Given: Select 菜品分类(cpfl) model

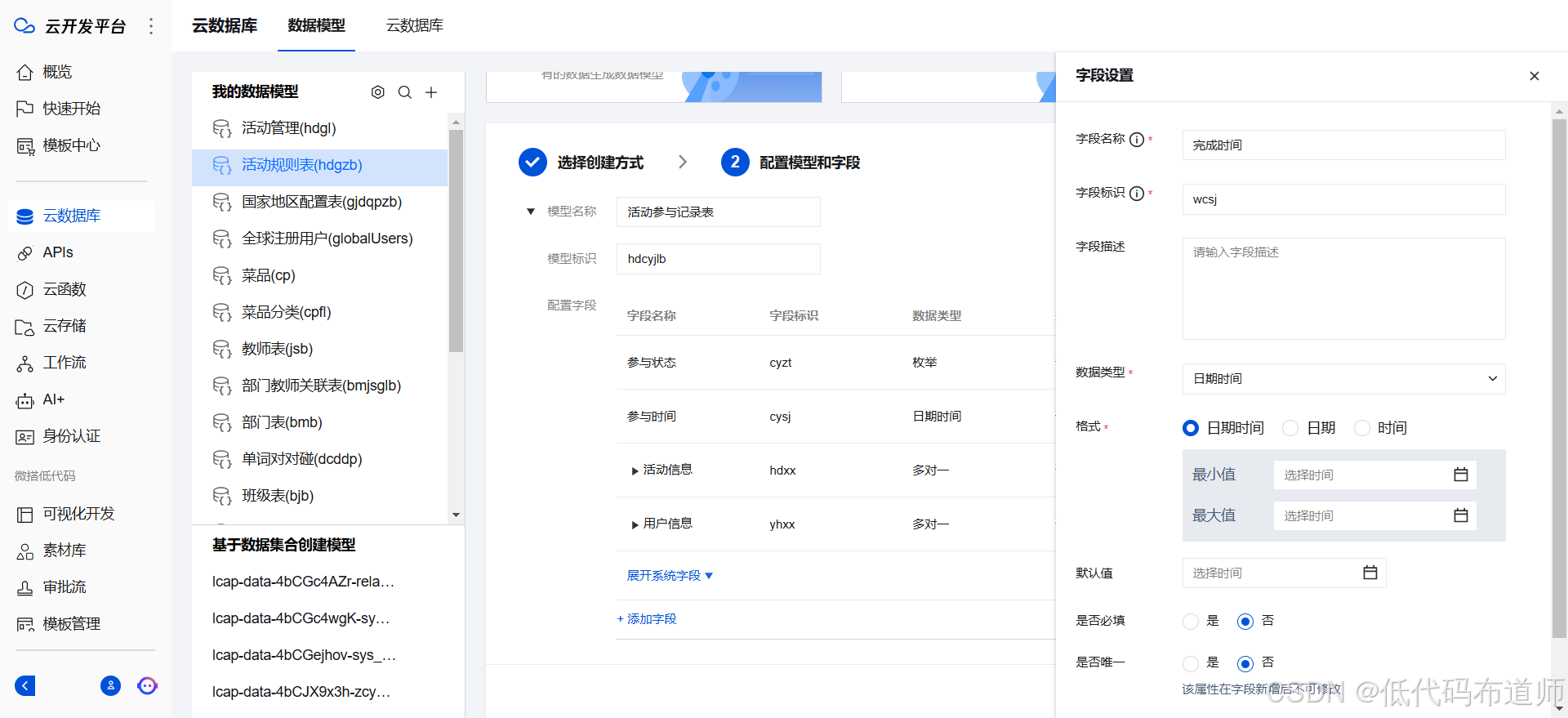Looking at the screenshot, I should click(x=319, y=312).
